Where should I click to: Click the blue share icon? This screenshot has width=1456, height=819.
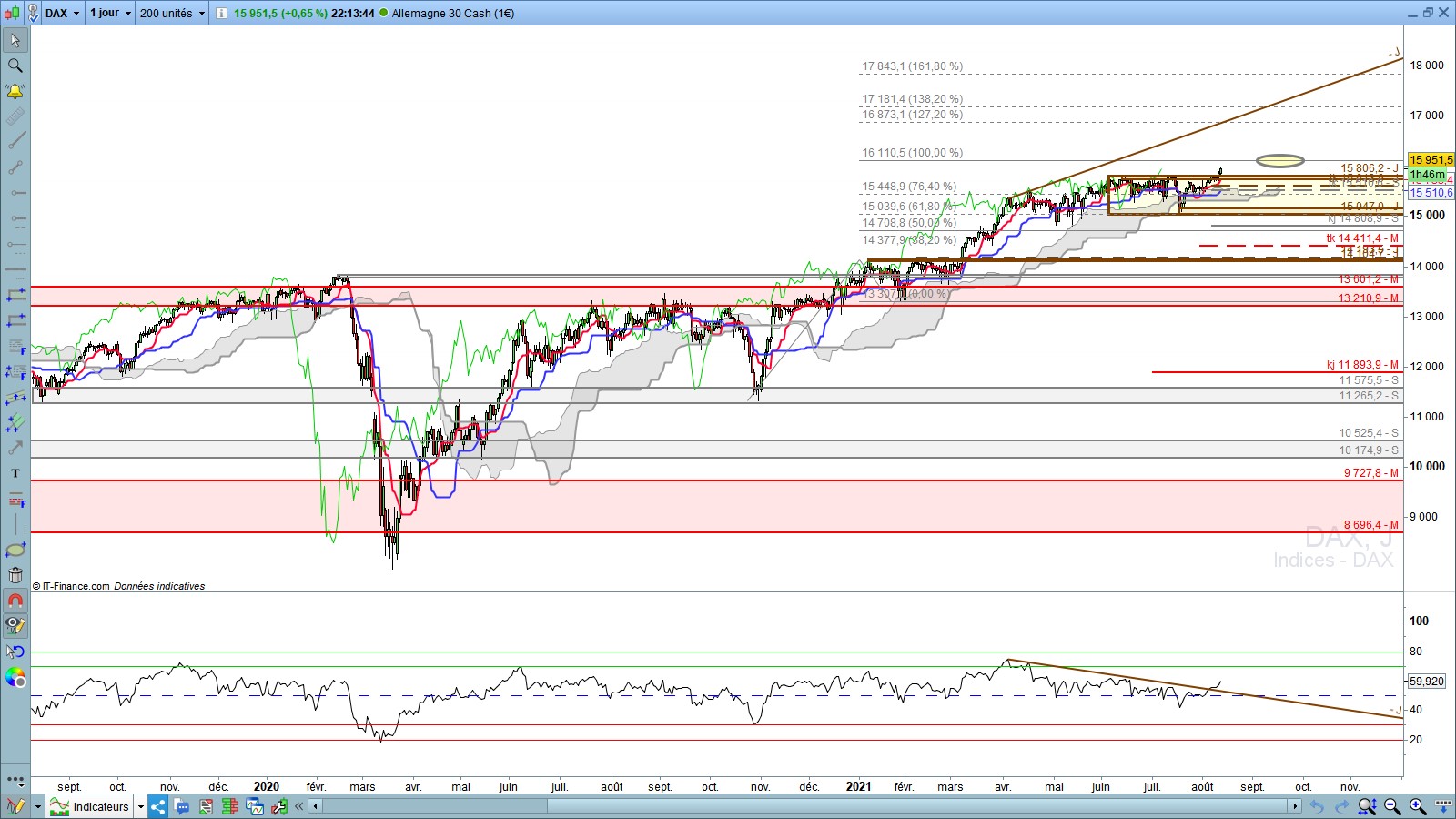point(158,806)
